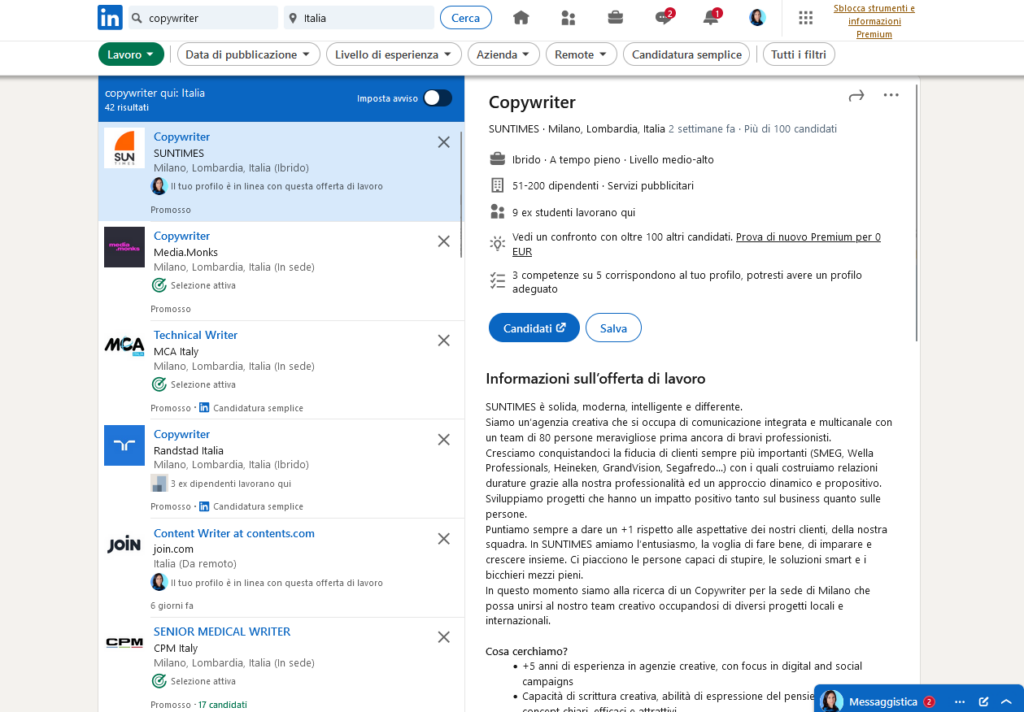This screenshot has width=1024, height=712.
Task: Dismiss the Randstad Italia Copywriter listing
Action: tap(443, 440)
